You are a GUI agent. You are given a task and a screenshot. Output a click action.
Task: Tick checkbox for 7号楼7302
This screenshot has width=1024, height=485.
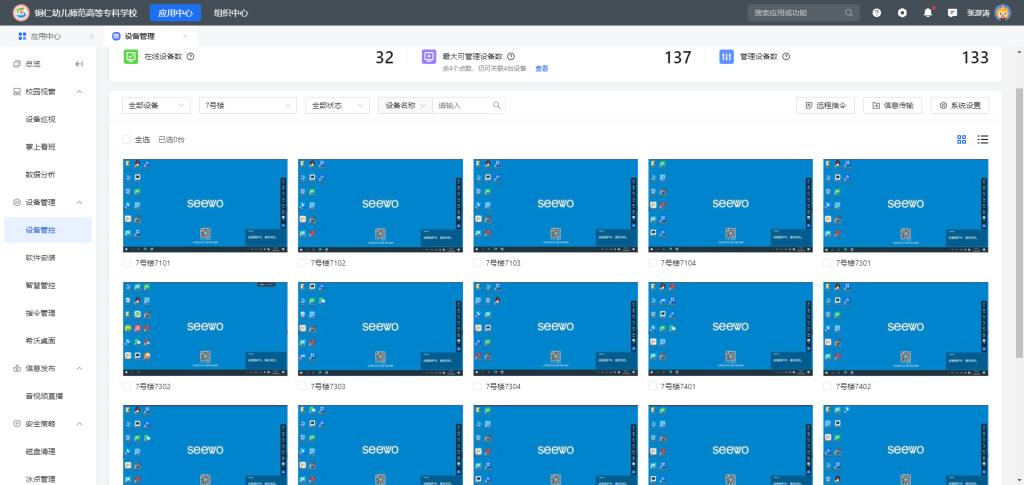(127, 386)
